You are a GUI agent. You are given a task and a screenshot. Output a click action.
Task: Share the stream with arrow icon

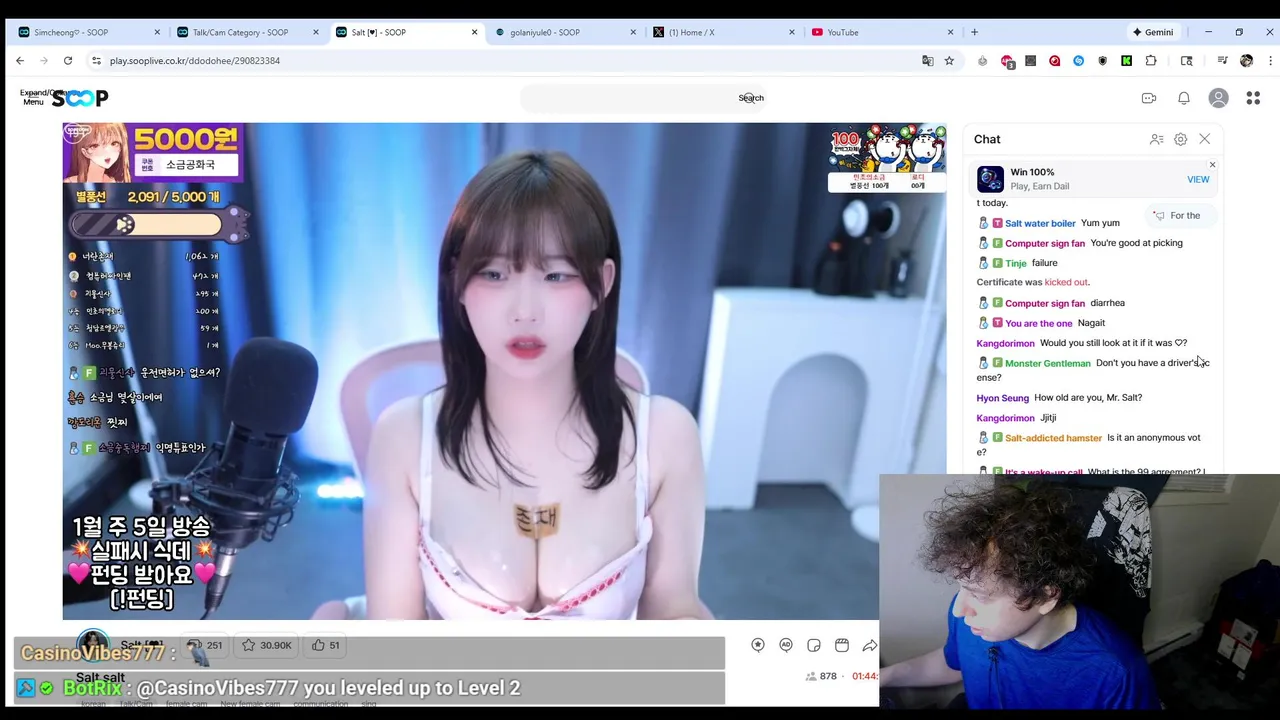(x=869, y=646)
